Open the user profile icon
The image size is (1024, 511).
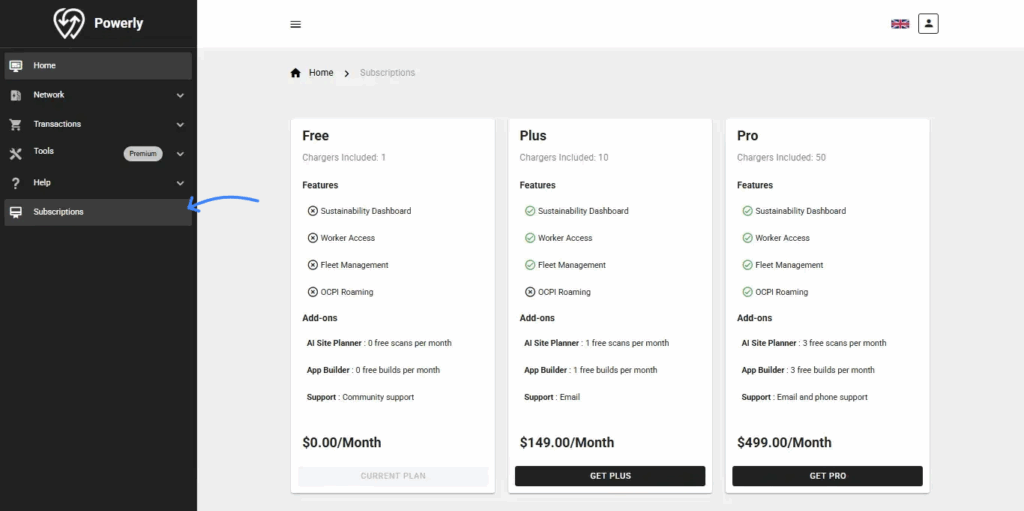[928, 23]
